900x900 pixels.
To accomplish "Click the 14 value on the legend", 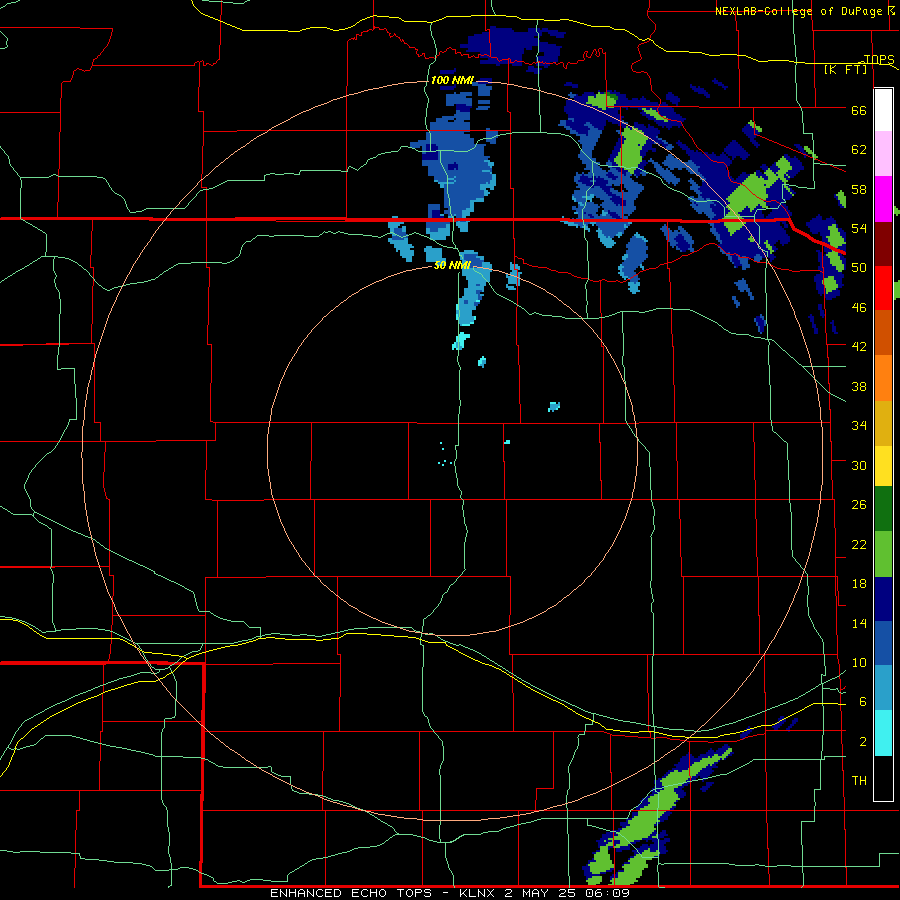I will [x=859, y=623].
